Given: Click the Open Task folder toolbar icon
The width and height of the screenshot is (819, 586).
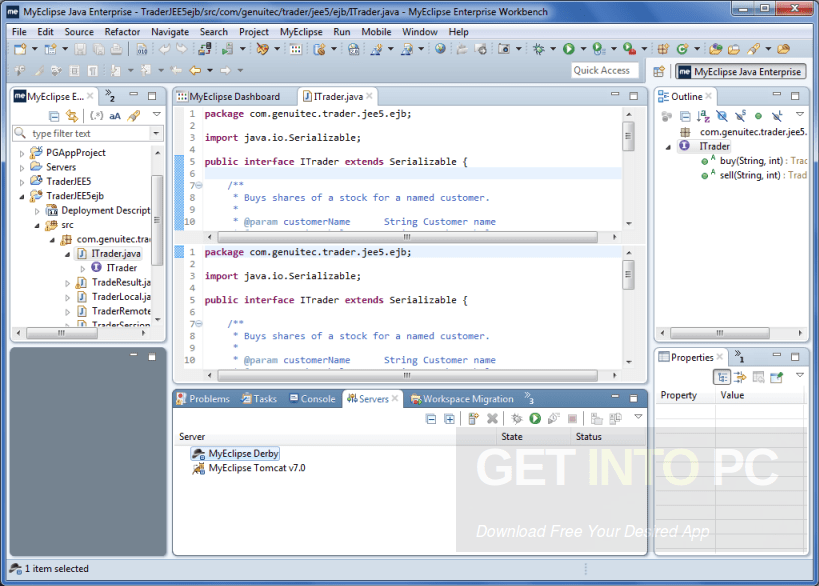Looking at the screenshot, I should click(734, 49).
